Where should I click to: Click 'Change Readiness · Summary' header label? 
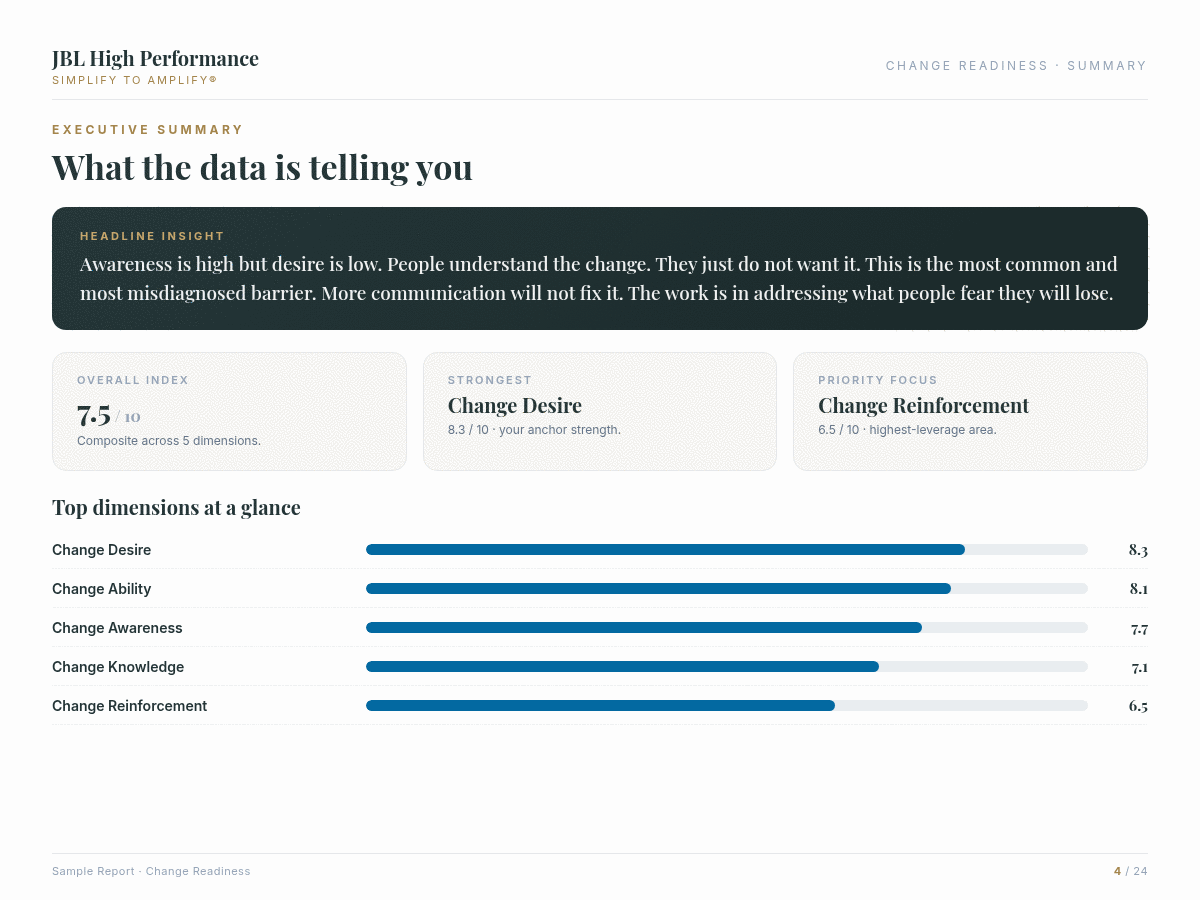tap(1016, 66)
